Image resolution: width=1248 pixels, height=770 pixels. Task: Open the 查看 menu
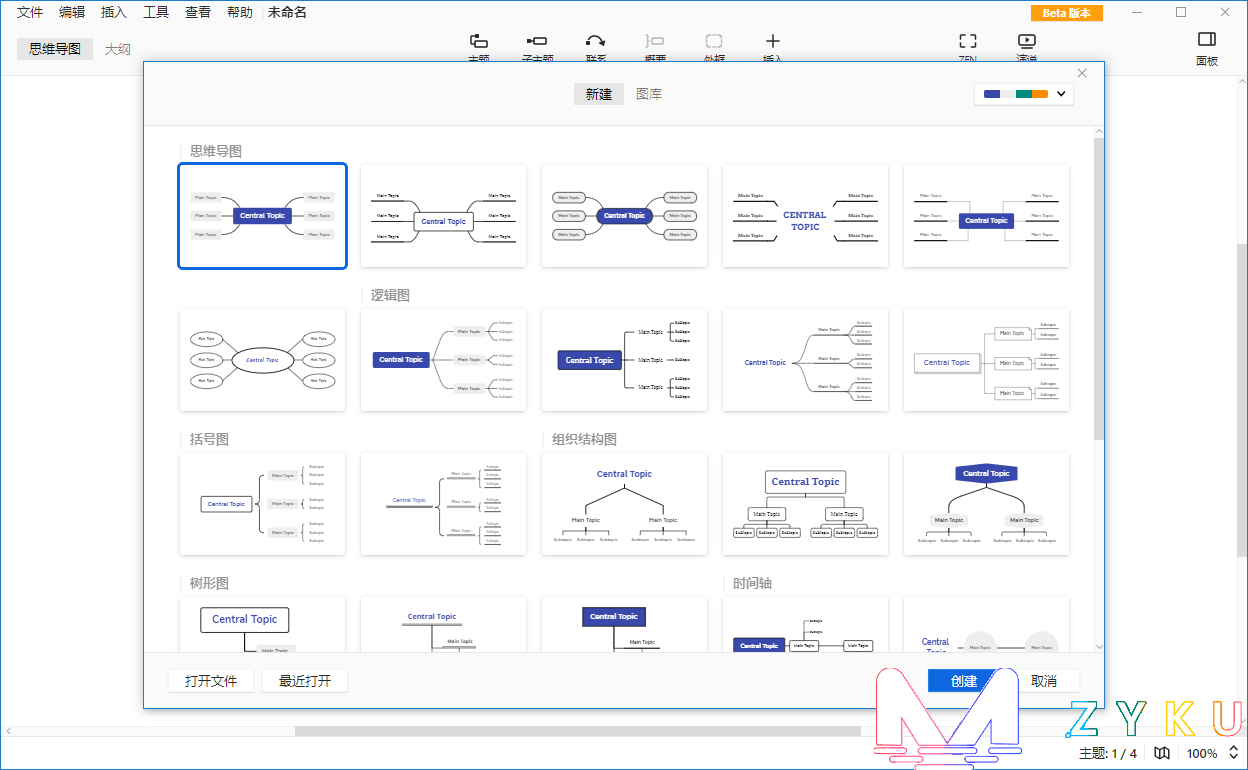coord(198,12)
